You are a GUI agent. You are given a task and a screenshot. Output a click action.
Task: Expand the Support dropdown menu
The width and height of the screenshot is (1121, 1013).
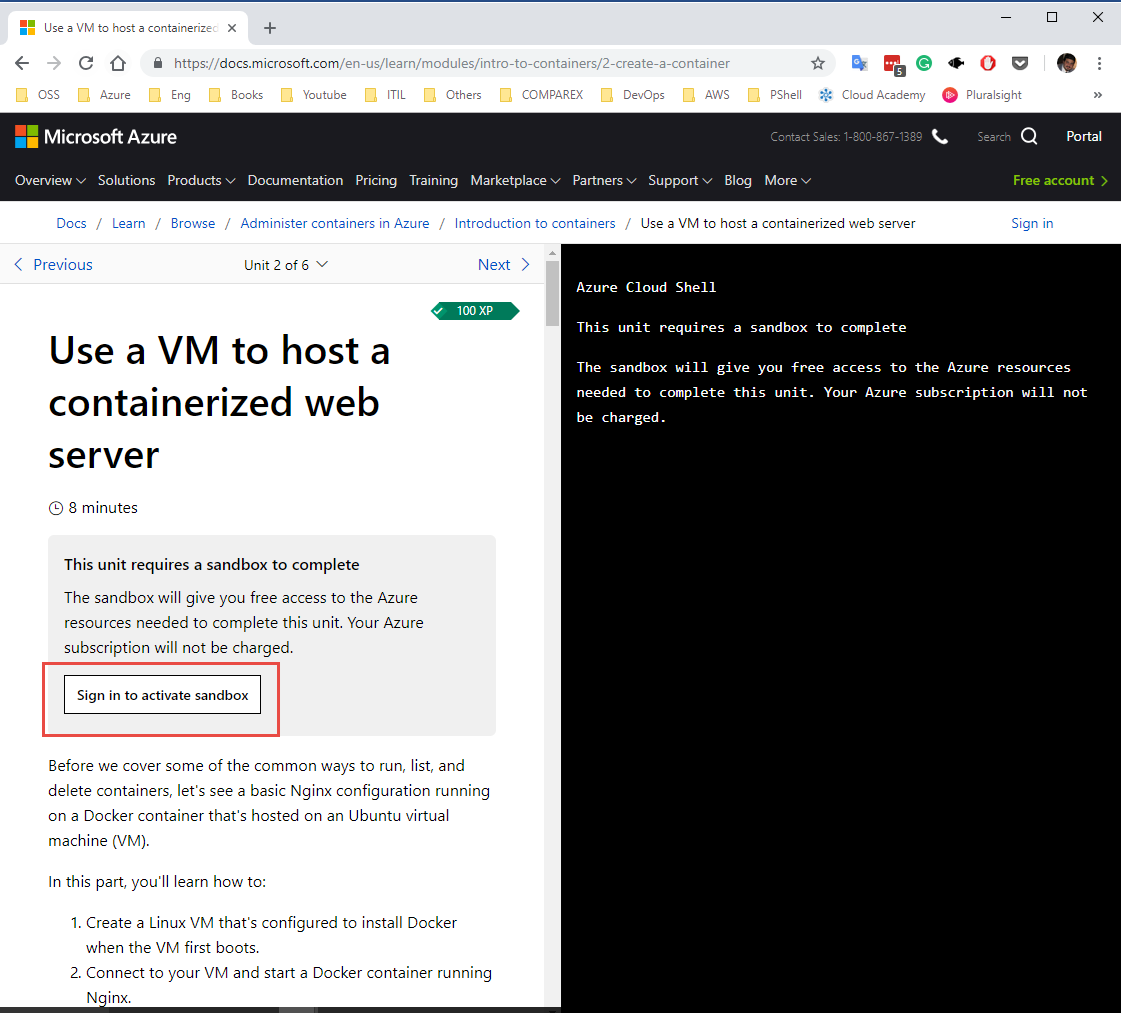tap(680, 180)
